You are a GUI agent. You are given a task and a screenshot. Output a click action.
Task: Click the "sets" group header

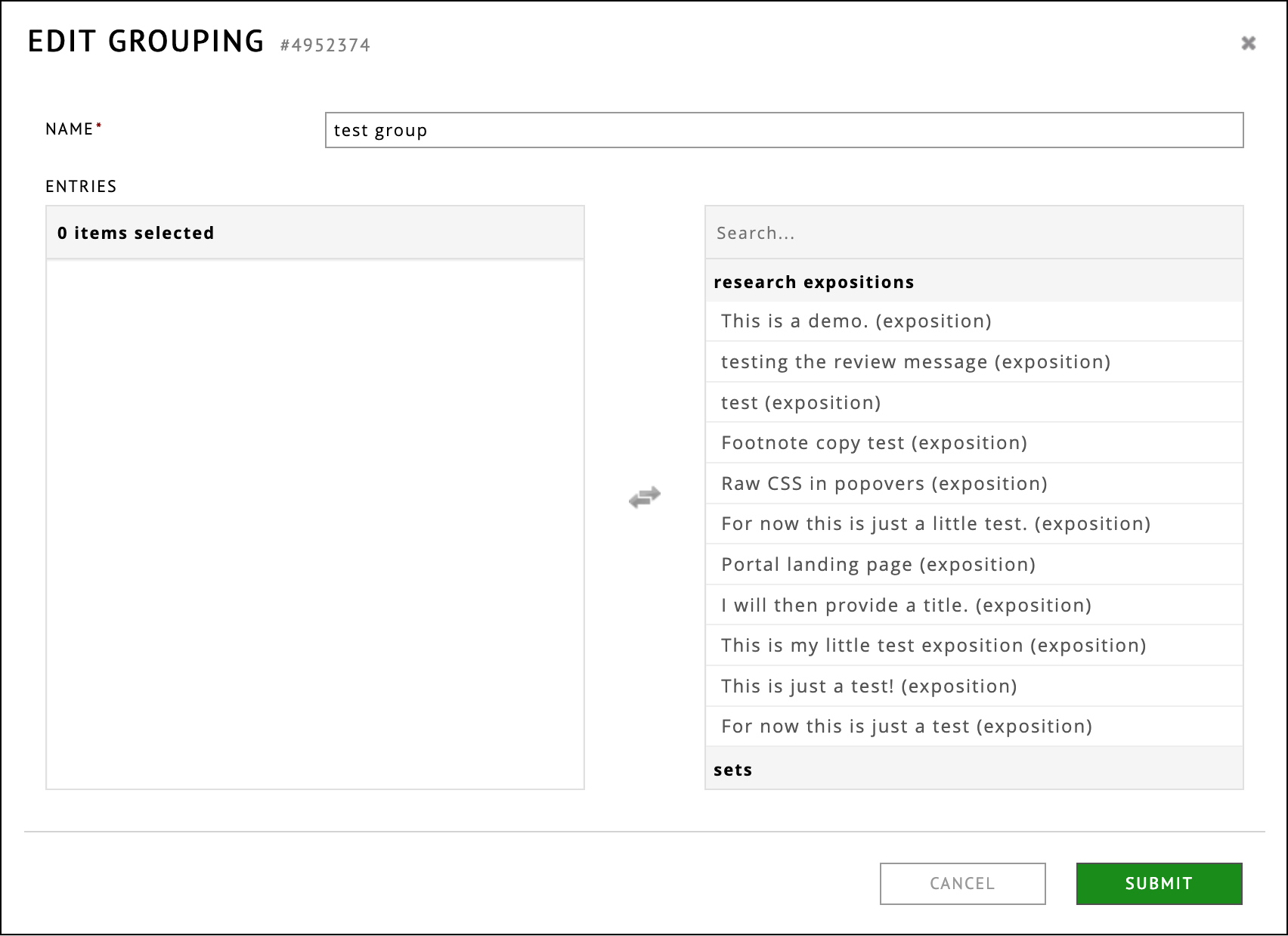974,769
